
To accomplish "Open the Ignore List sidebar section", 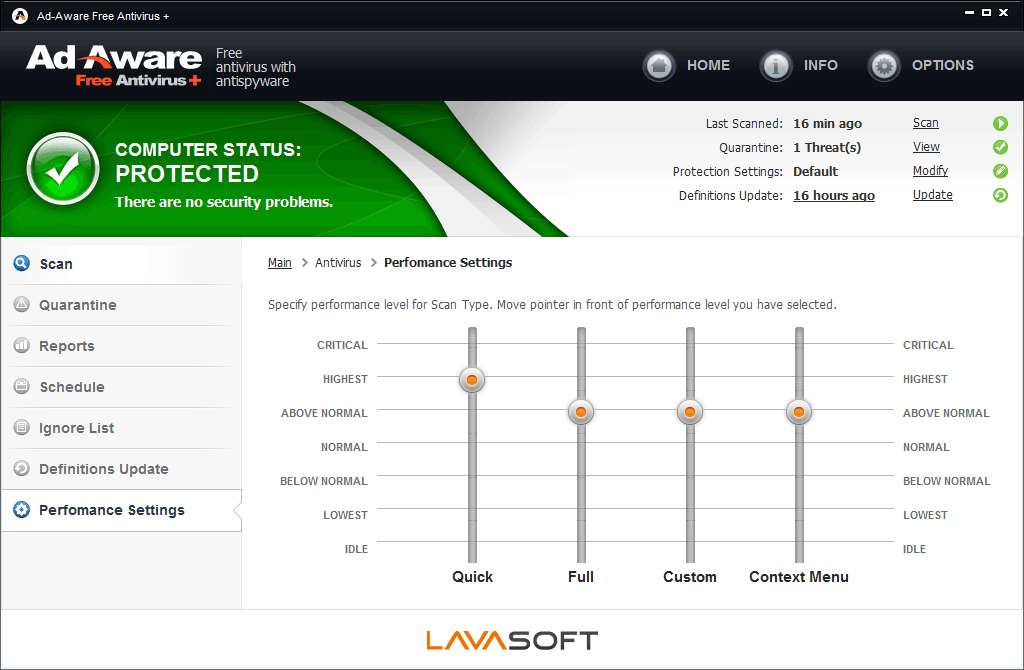I will click(121, 428).
